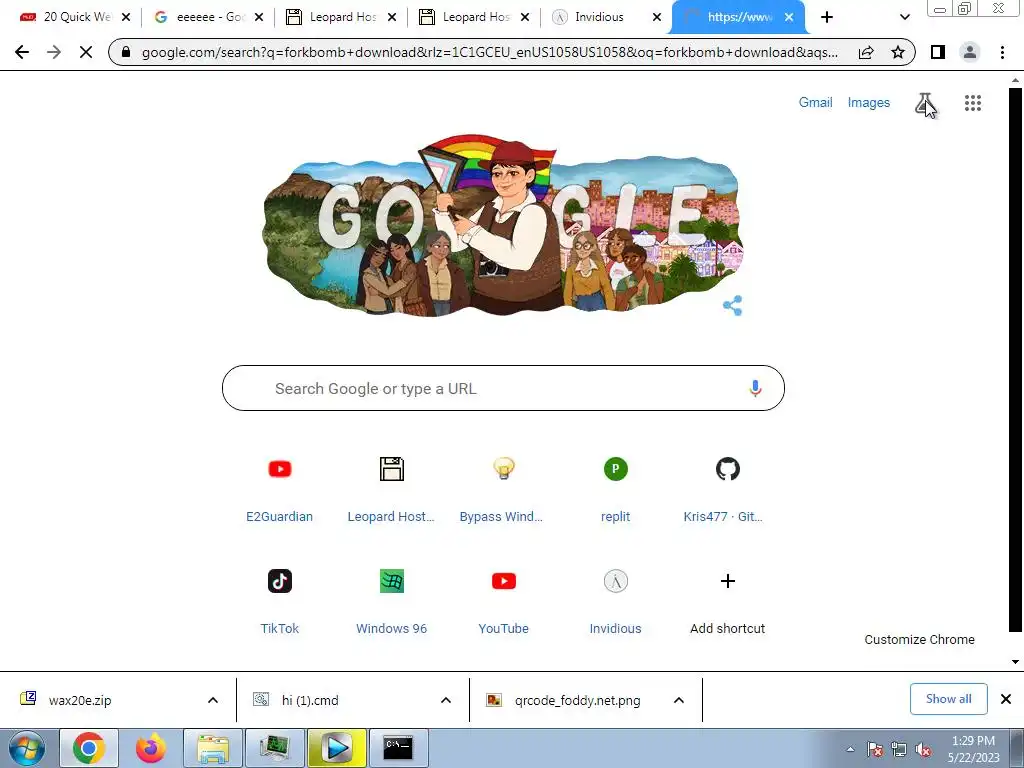Screen dimensions: 1024x768
Task: Open the Leopard Host shortcut
Action: (391, 490)
